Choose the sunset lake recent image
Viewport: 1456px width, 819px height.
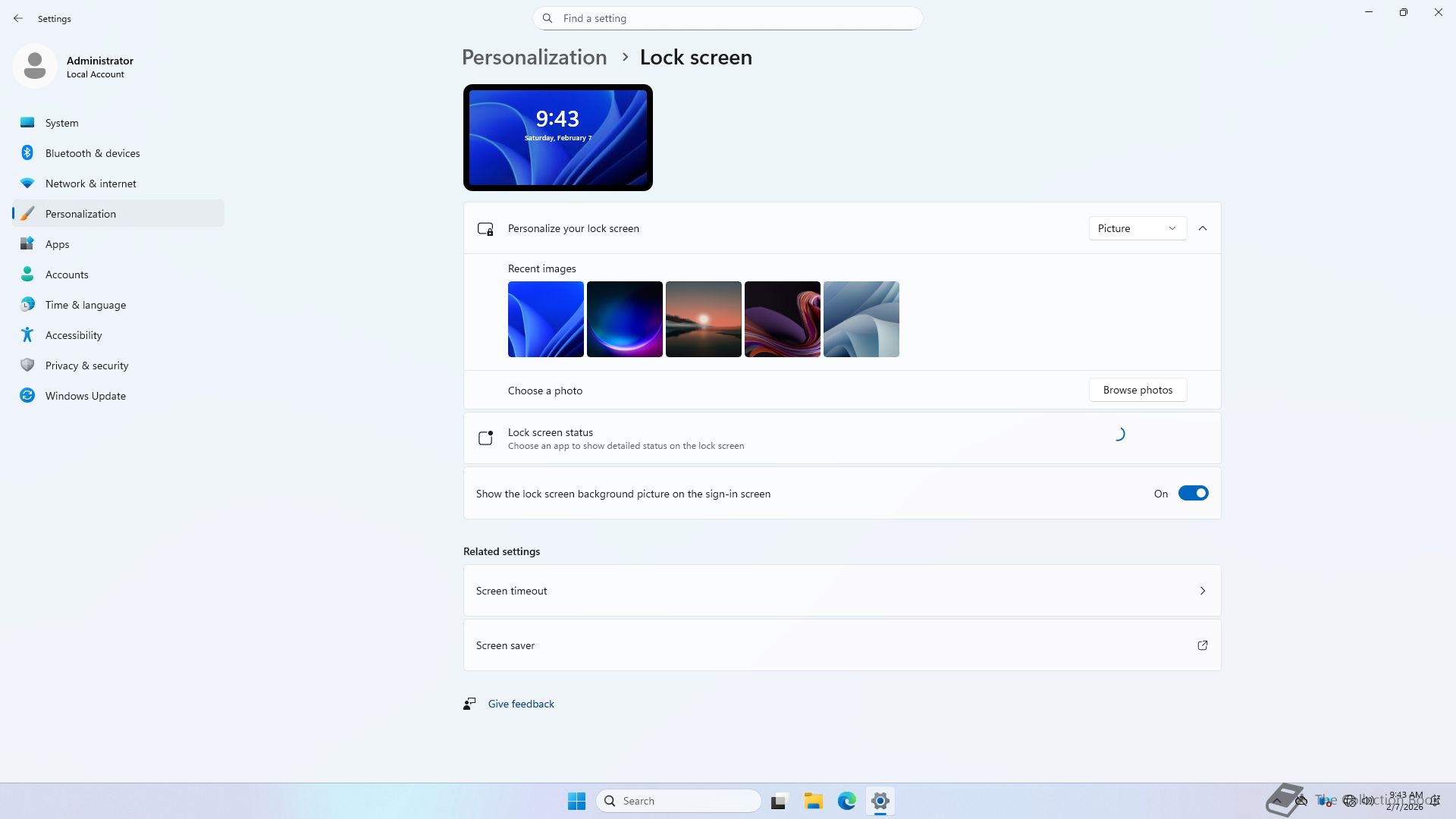click(703, 319)
